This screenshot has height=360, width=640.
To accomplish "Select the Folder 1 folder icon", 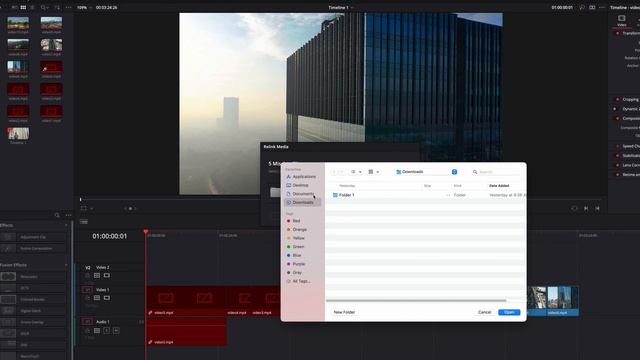I will point(335,195).
